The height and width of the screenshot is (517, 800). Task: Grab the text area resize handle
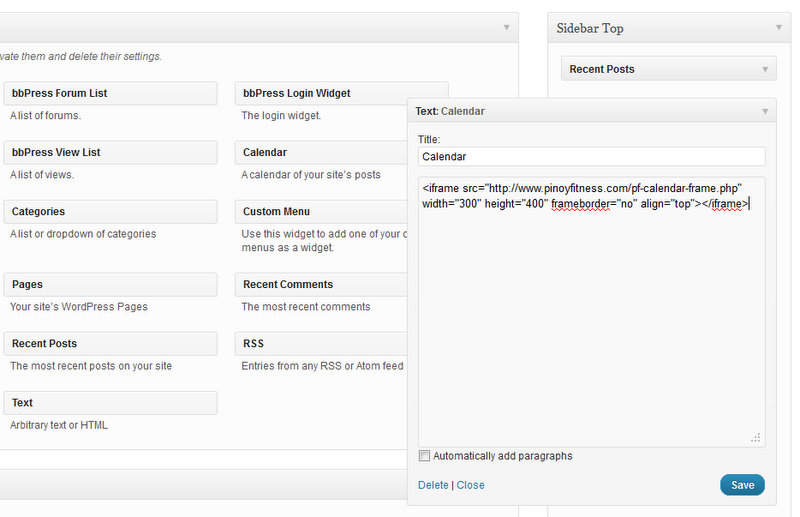tap(756, 437)
